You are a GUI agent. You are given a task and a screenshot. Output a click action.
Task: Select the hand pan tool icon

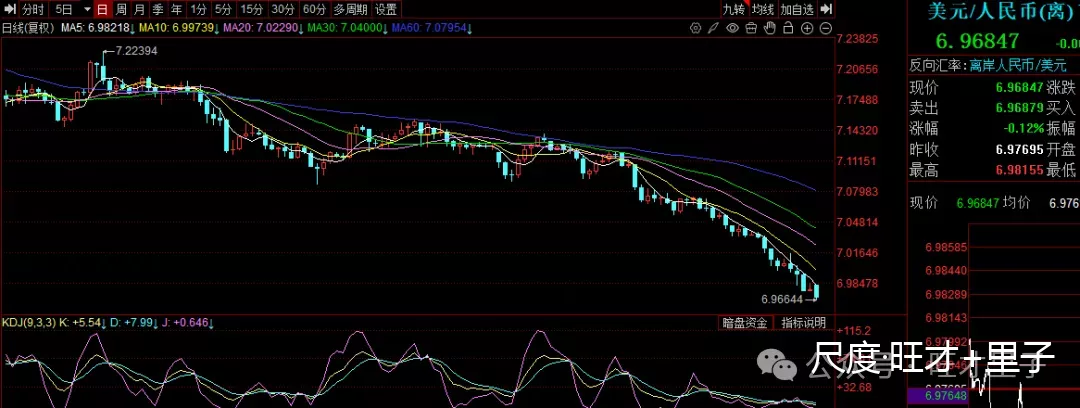coord(770,28)
